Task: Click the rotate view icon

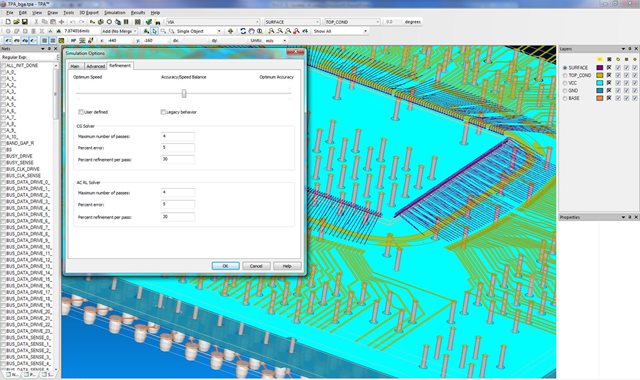Action: point(243,31)
